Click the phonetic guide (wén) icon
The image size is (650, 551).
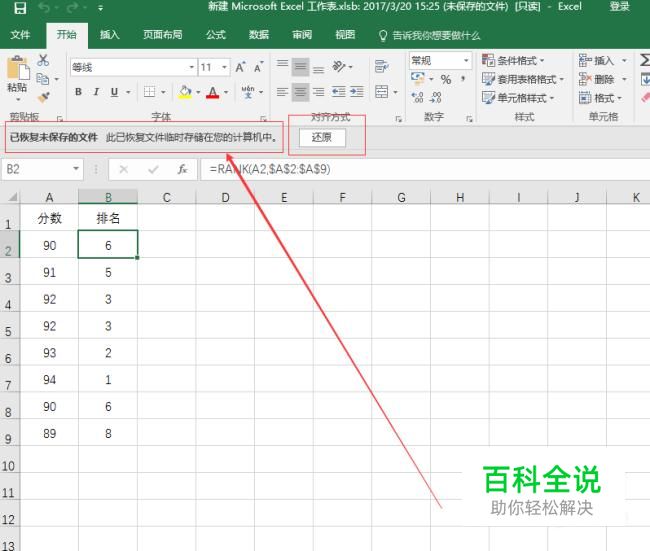click(248, 92)
